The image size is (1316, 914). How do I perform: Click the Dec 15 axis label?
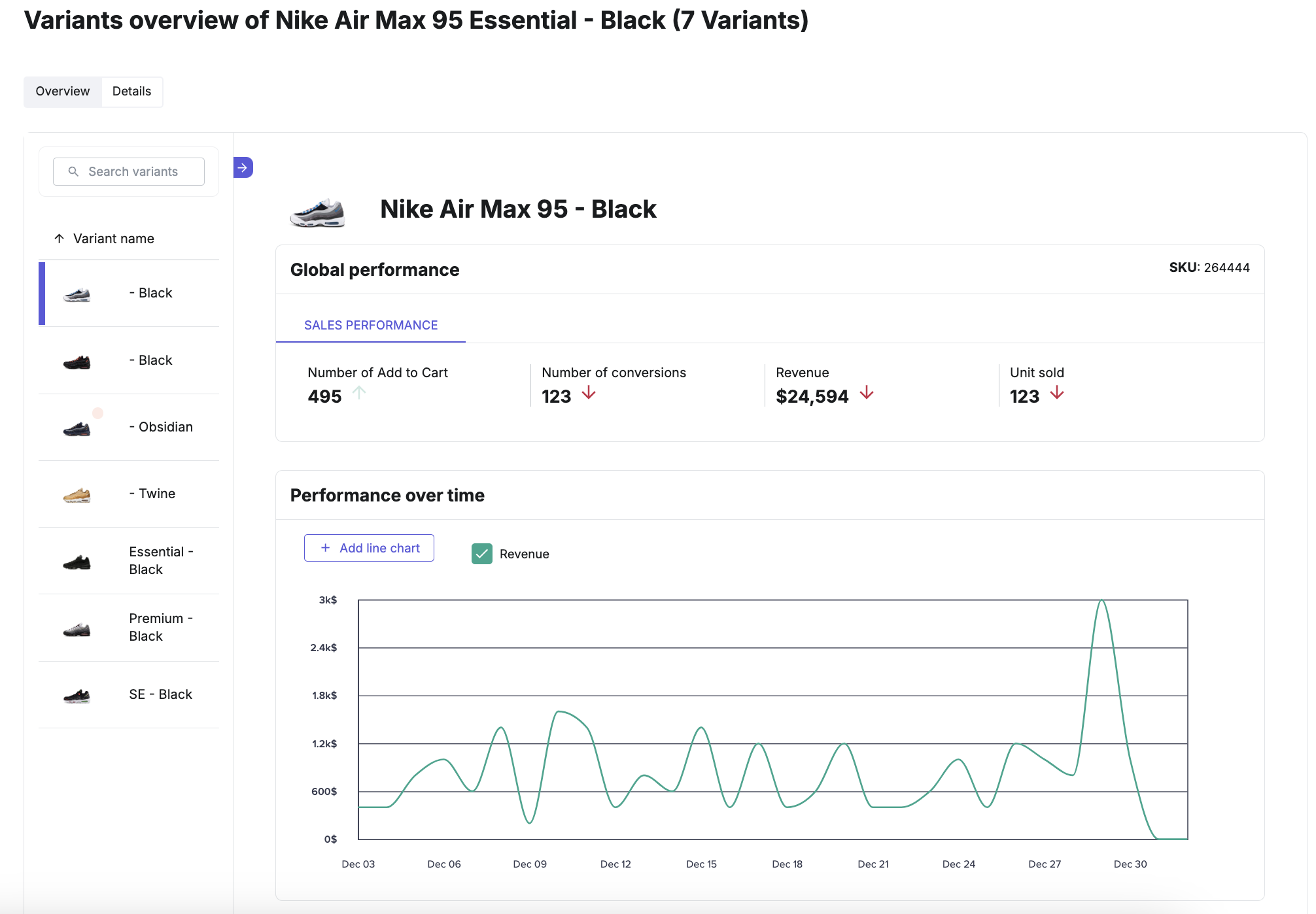coord(701,864)
